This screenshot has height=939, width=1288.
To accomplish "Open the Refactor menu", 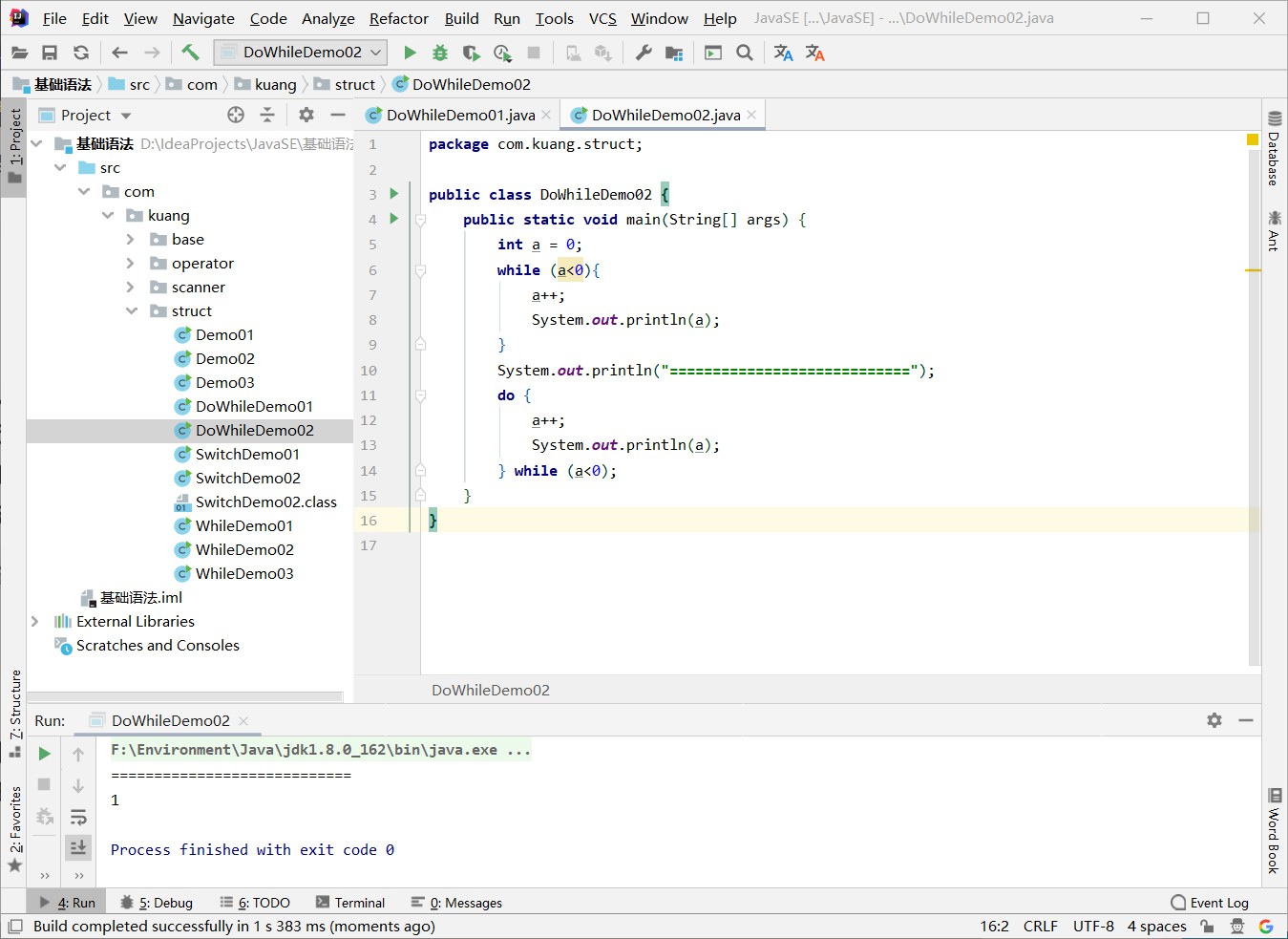I will 398,18.
